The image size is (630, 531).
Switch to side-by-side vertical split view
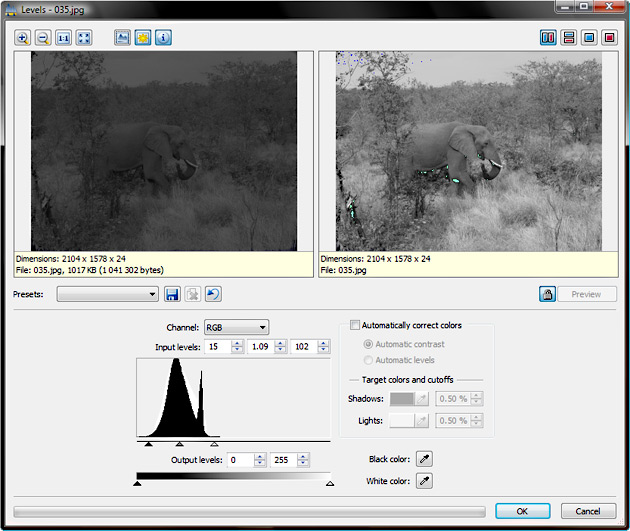tap(548, 38)
